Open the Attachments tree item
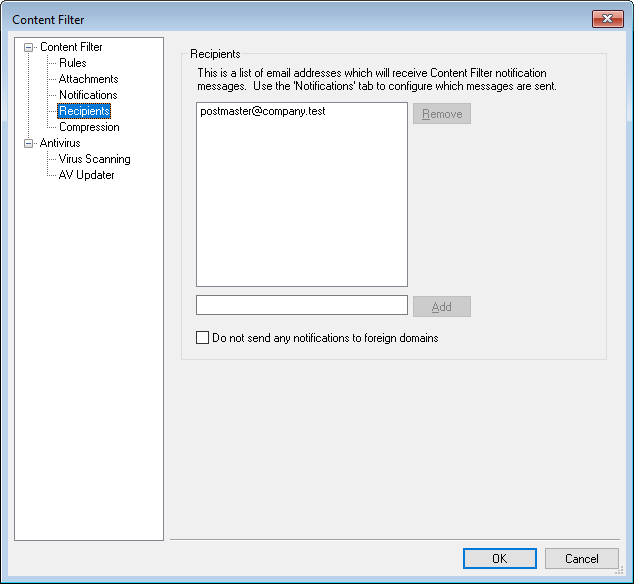 coord(88,79)
